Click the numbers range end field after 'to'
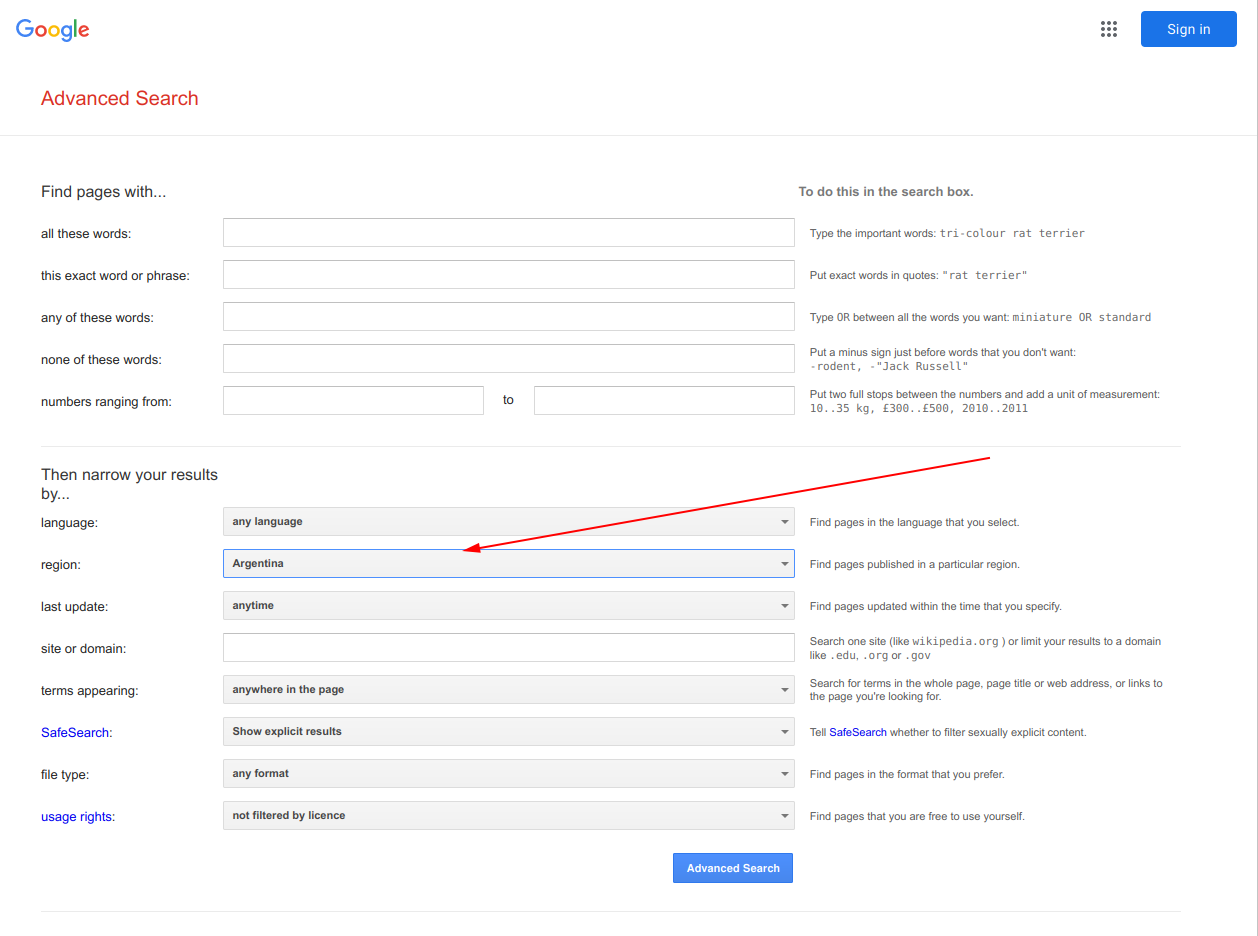Screen dimensions: 1258x936 click(x=664, y=401)
